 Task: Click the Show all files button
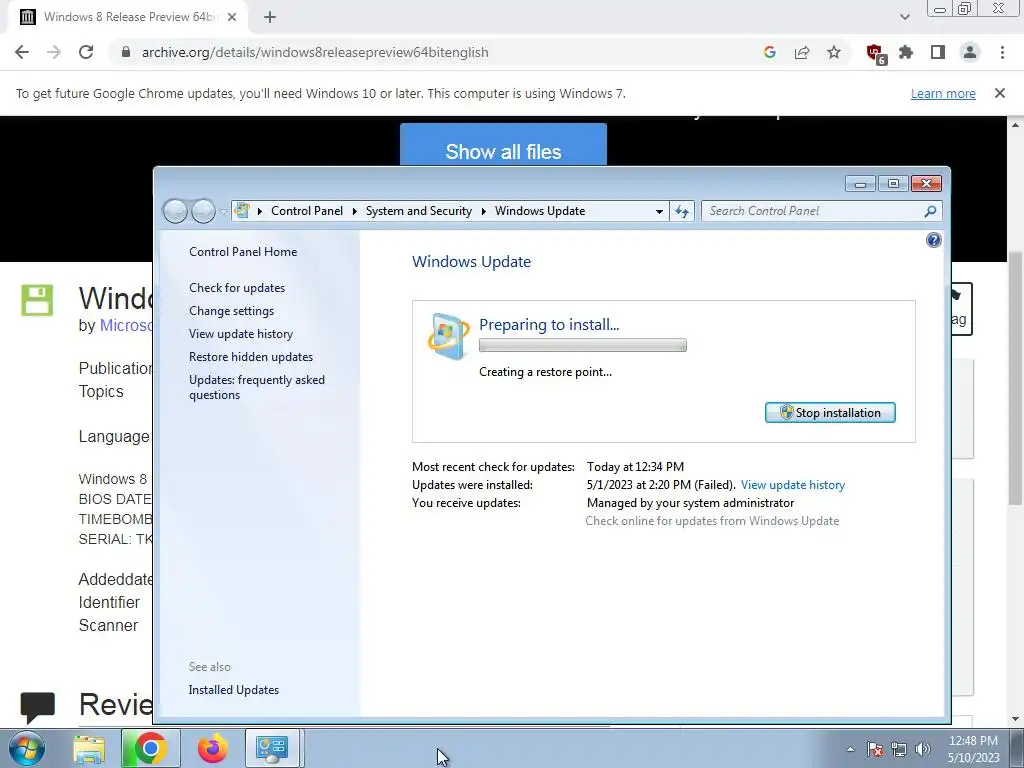[504, 145]
